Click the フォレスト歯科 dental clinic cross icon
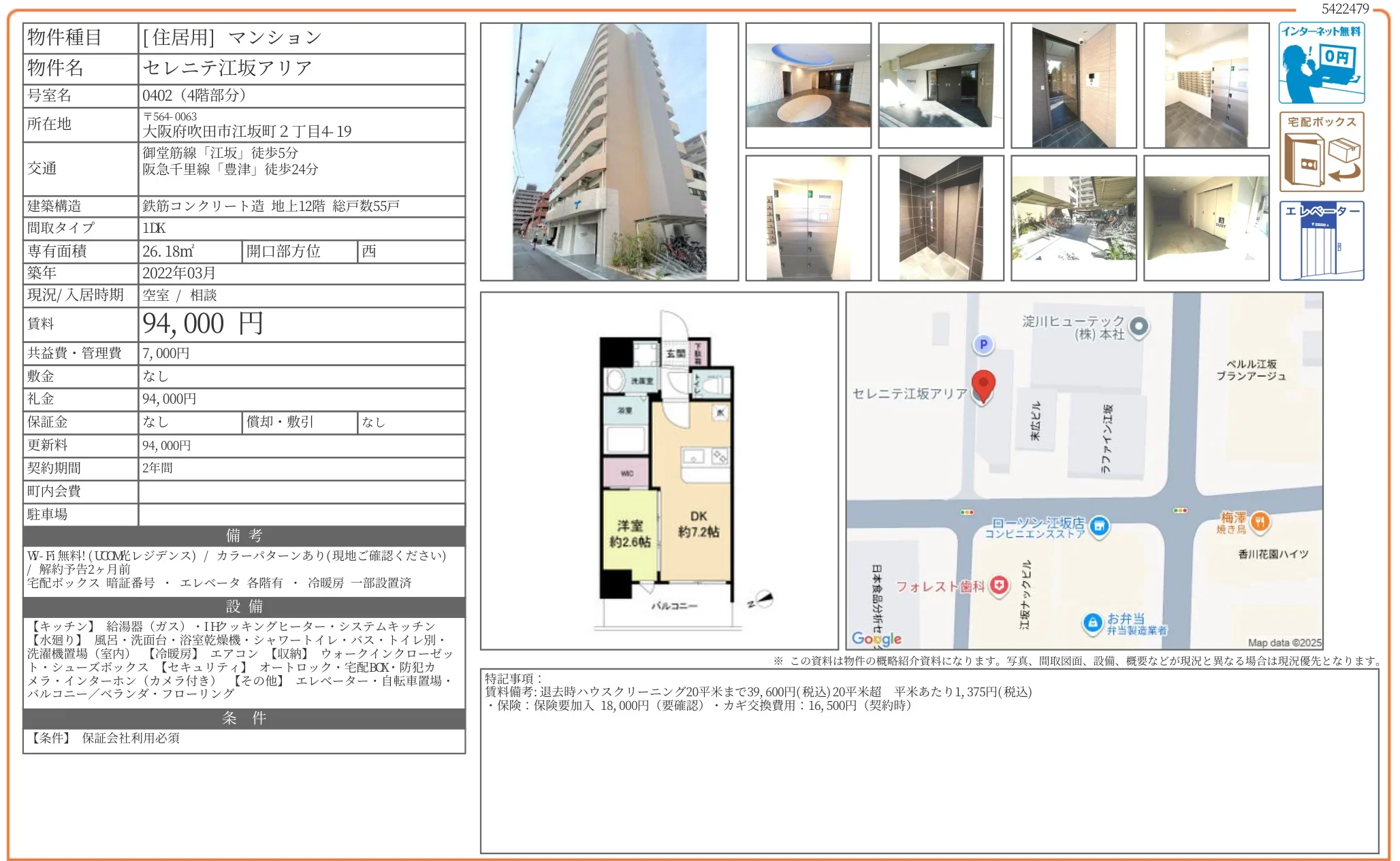The width and height of the screenshot is (1400, 861). coord(998,584)
